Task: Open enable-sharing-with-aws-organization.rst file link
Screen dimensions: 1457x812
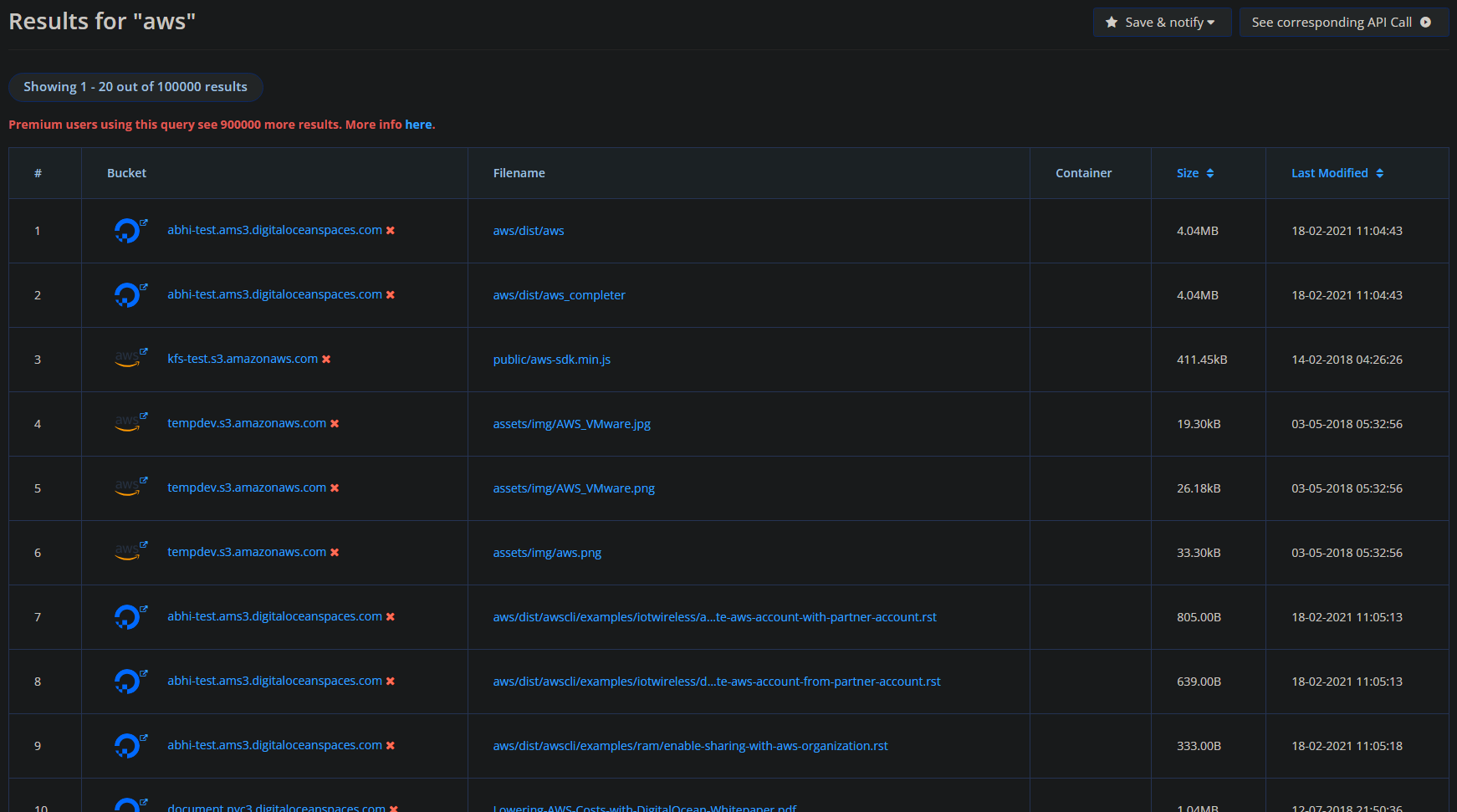Action: pyautogui.click(x=690, y=746)
